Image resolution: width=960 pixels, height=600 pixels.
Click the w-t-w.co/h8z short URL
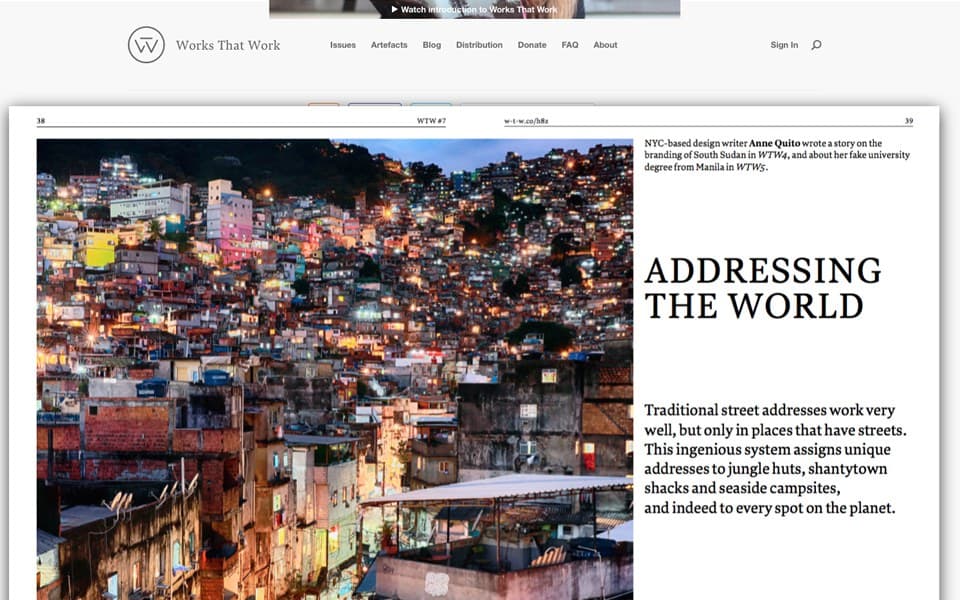(526, 121)
